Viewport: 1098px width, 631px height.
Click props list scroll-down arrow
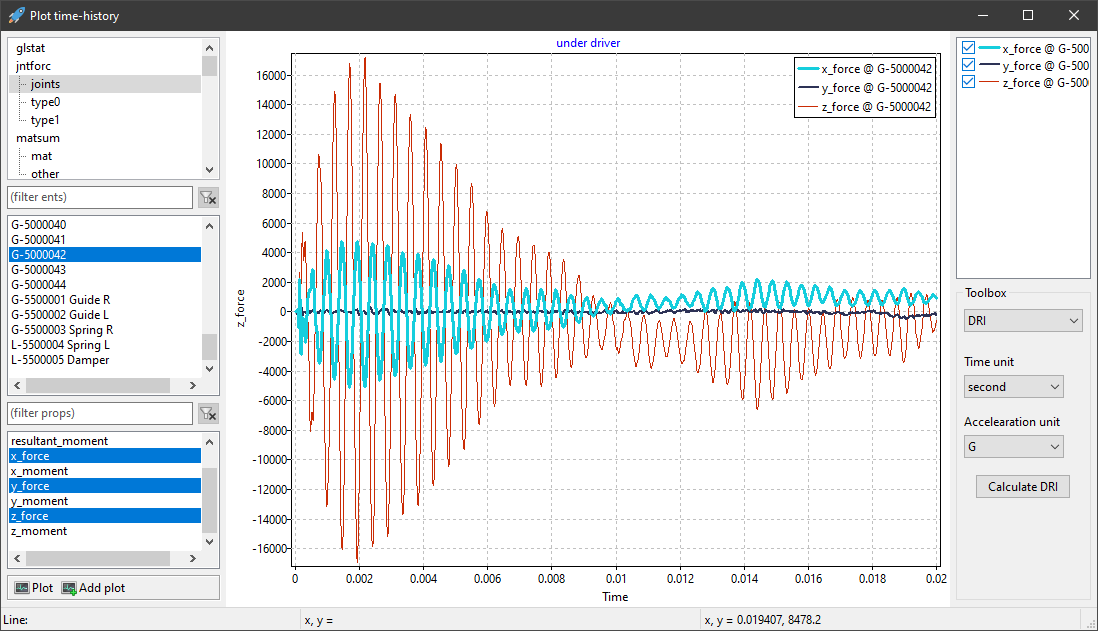(x=209, y=541)
